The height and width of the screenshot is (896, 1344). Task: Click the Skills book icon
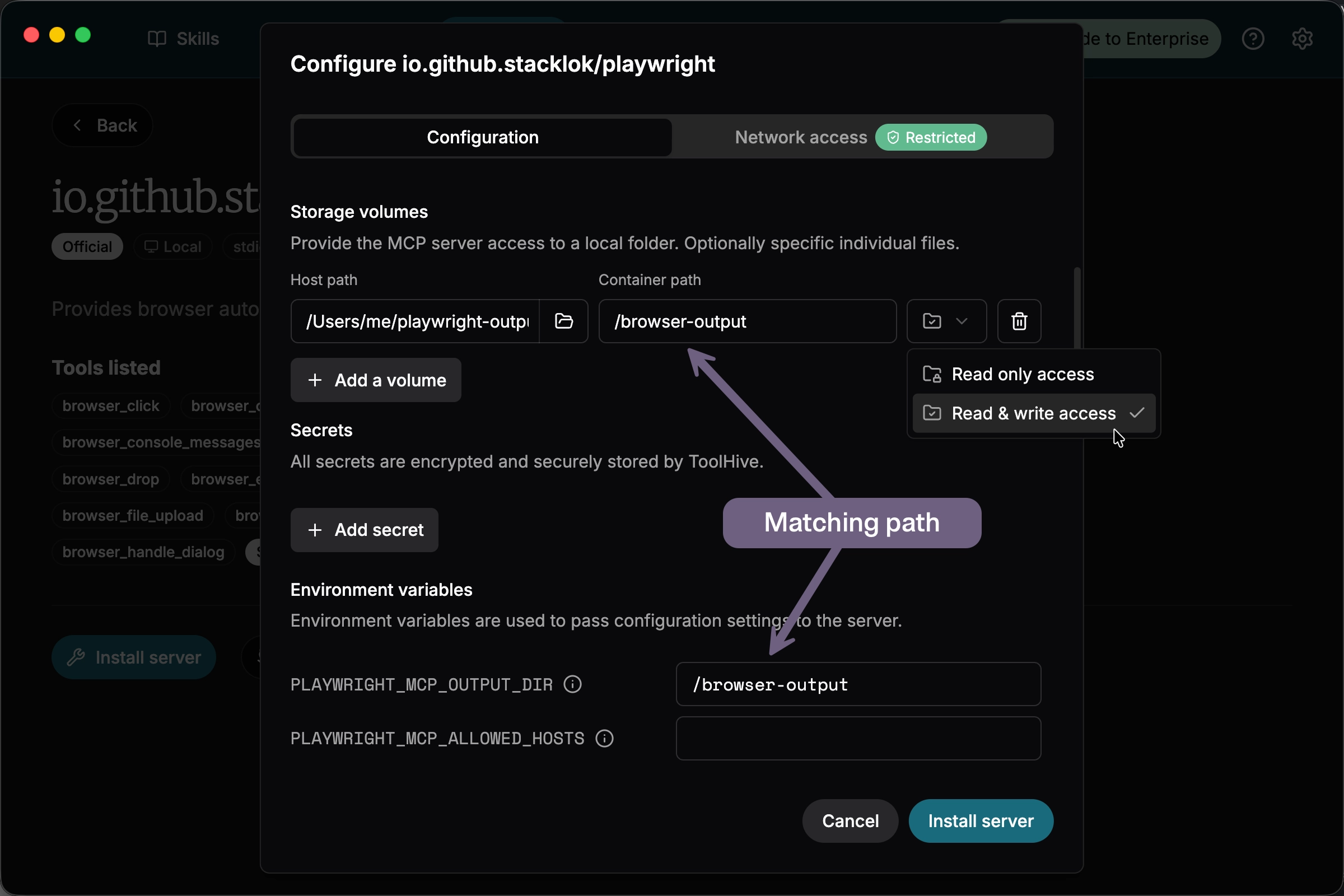point(157,39)
